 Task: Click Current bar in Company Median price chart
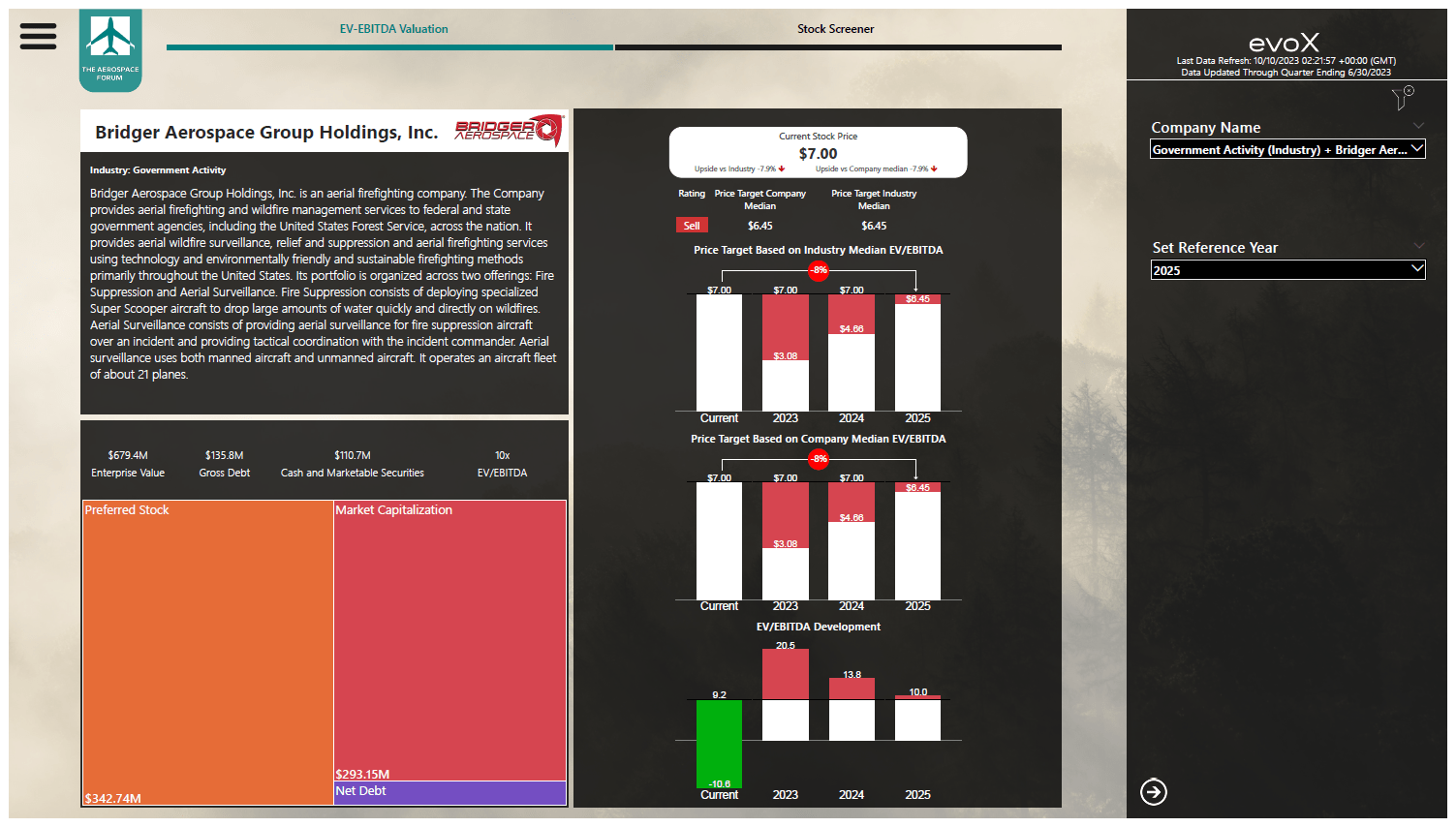pos(719,540)
